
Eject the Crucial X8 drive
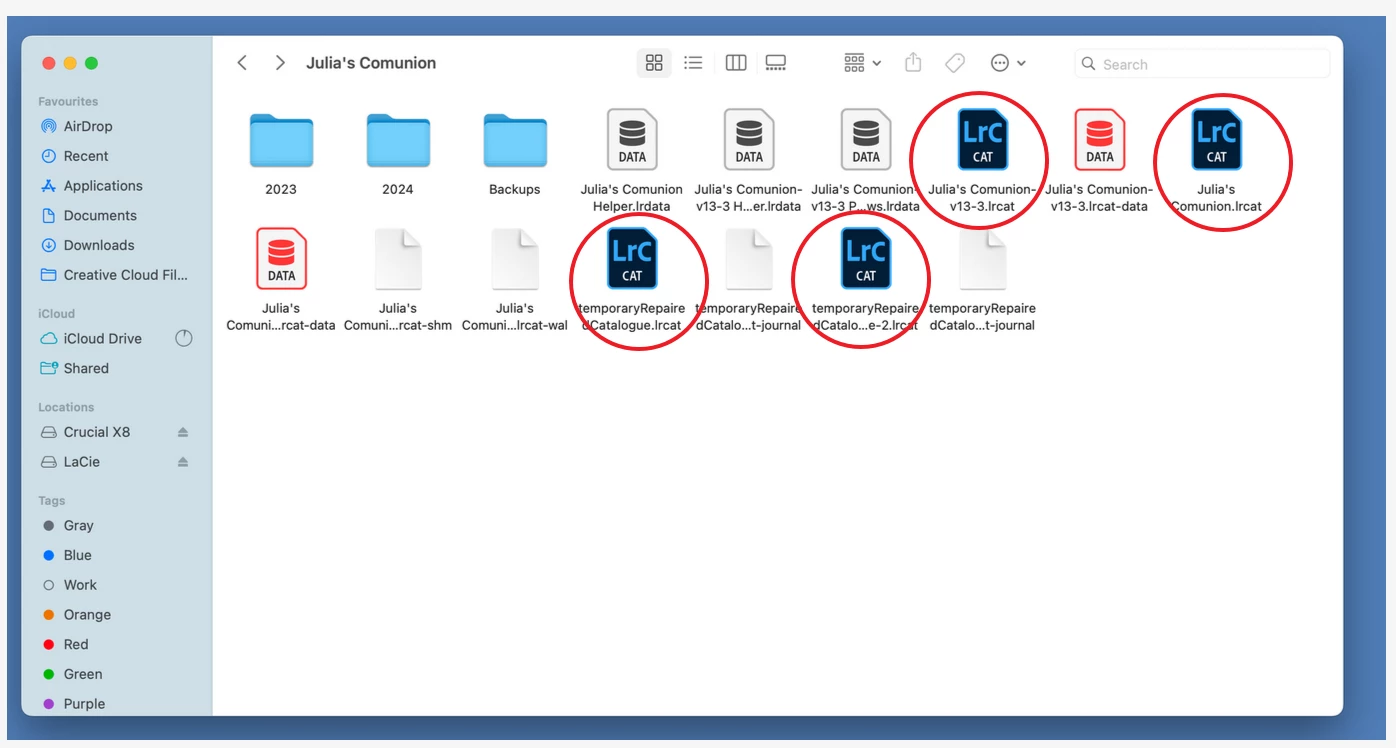coord(182,432)
